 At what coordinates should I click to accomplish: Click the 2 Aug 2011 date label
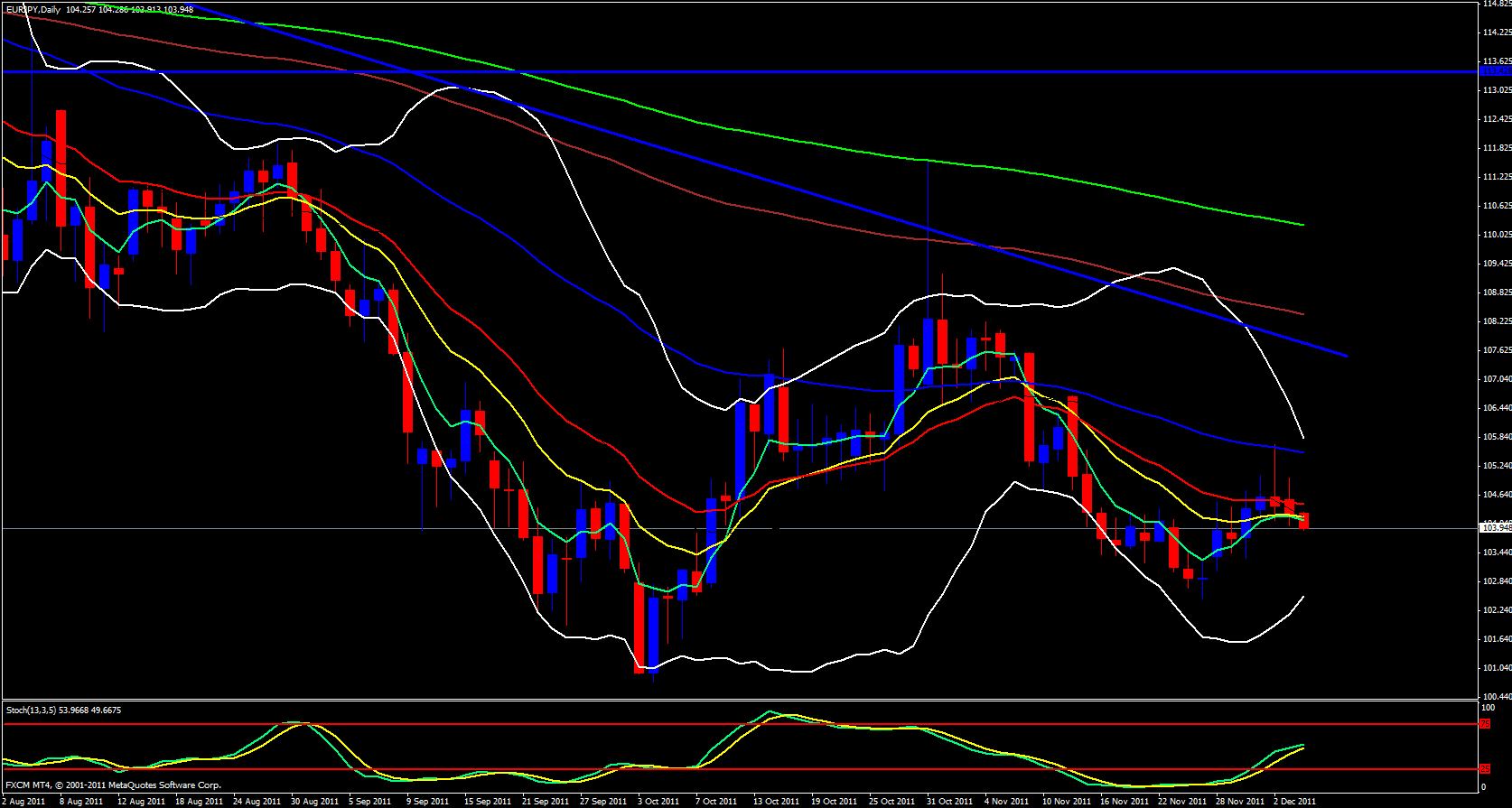tap(24, 801)
